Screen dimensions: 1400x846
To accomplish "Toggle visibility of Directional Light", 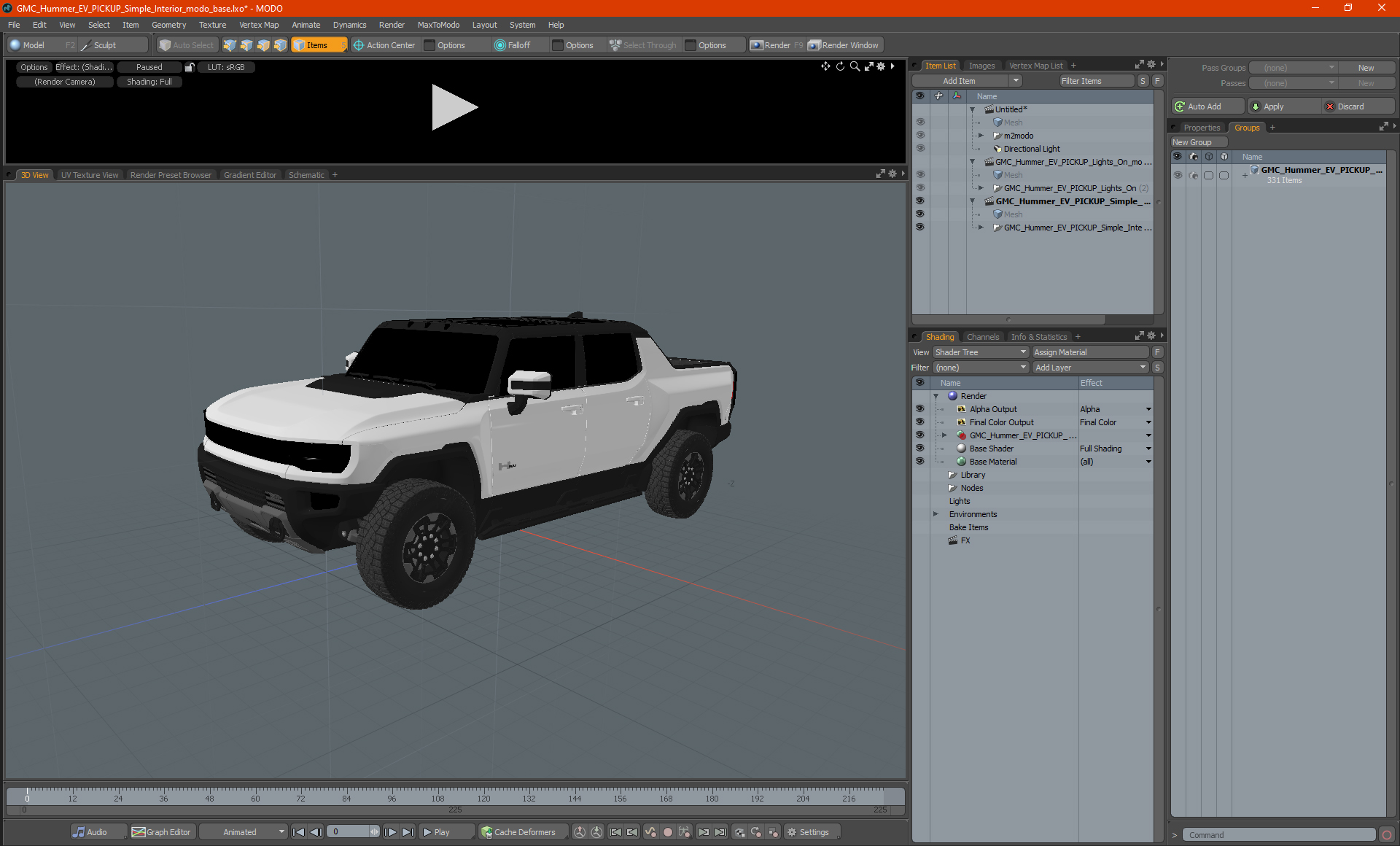I will [920, 149].
